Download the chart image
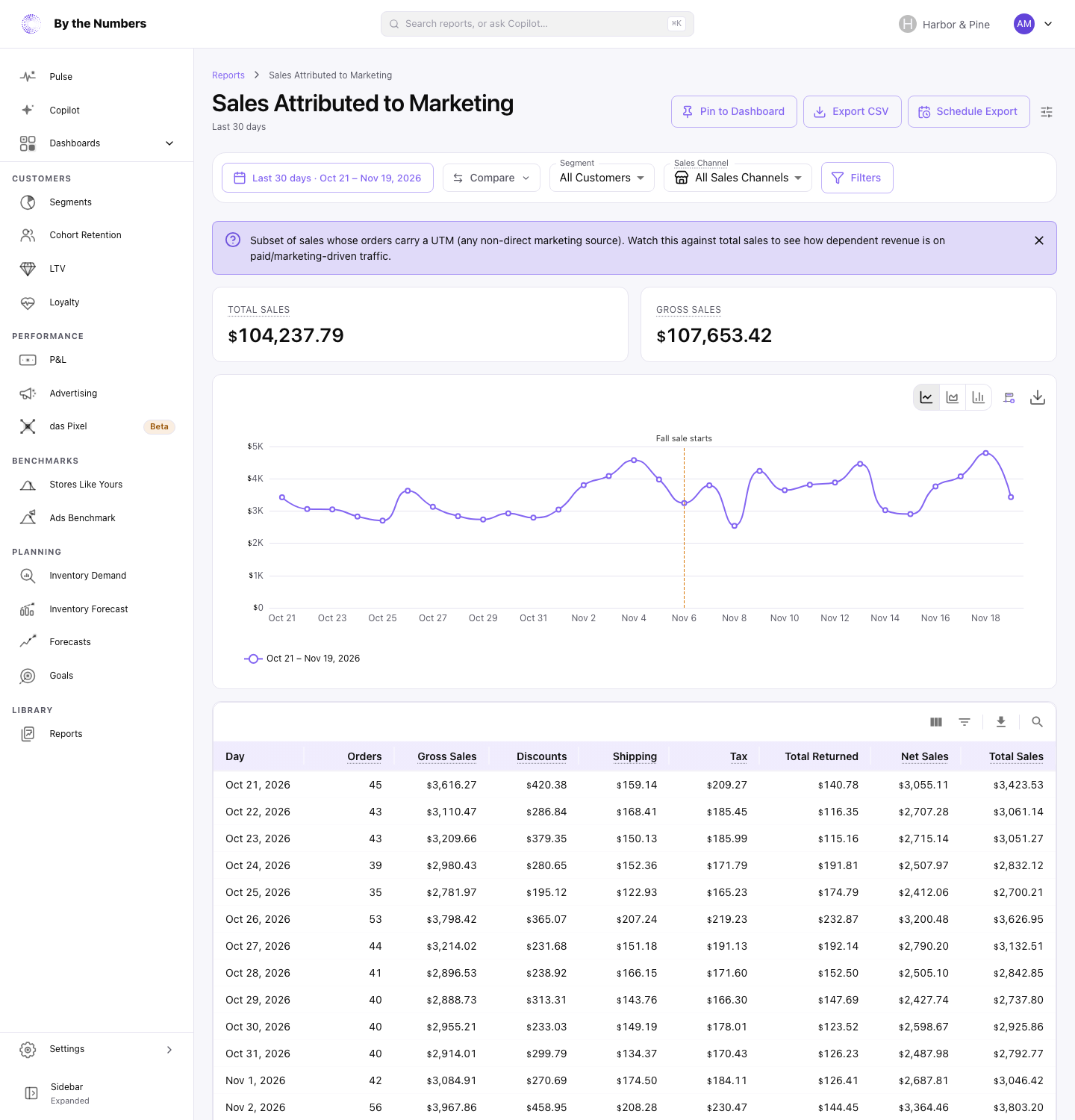The image size is (1075, 1120). pos(1038,397)
